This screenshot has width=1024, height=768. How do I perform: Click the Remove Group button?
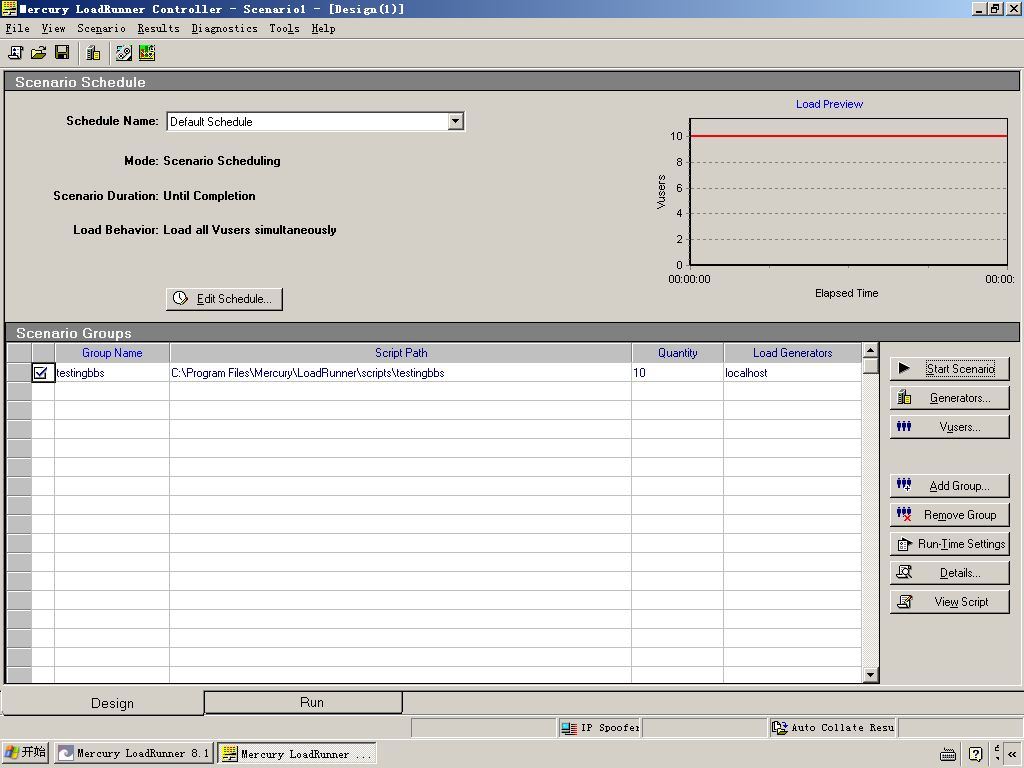point(949,515)
